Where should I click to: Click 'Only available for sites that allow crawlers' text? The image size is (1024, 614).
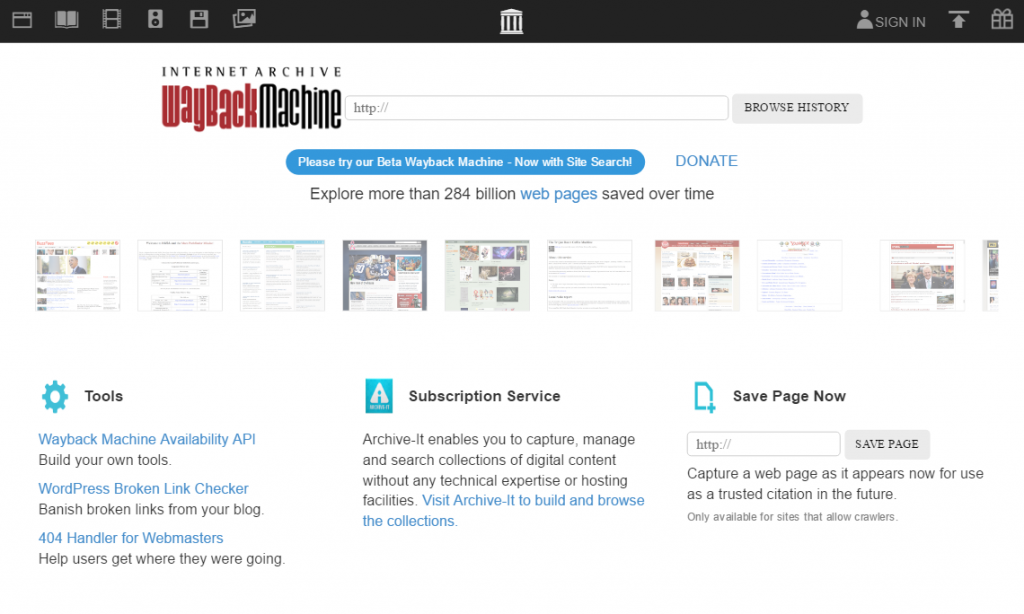pyautogui.click(x=792, y=517)
